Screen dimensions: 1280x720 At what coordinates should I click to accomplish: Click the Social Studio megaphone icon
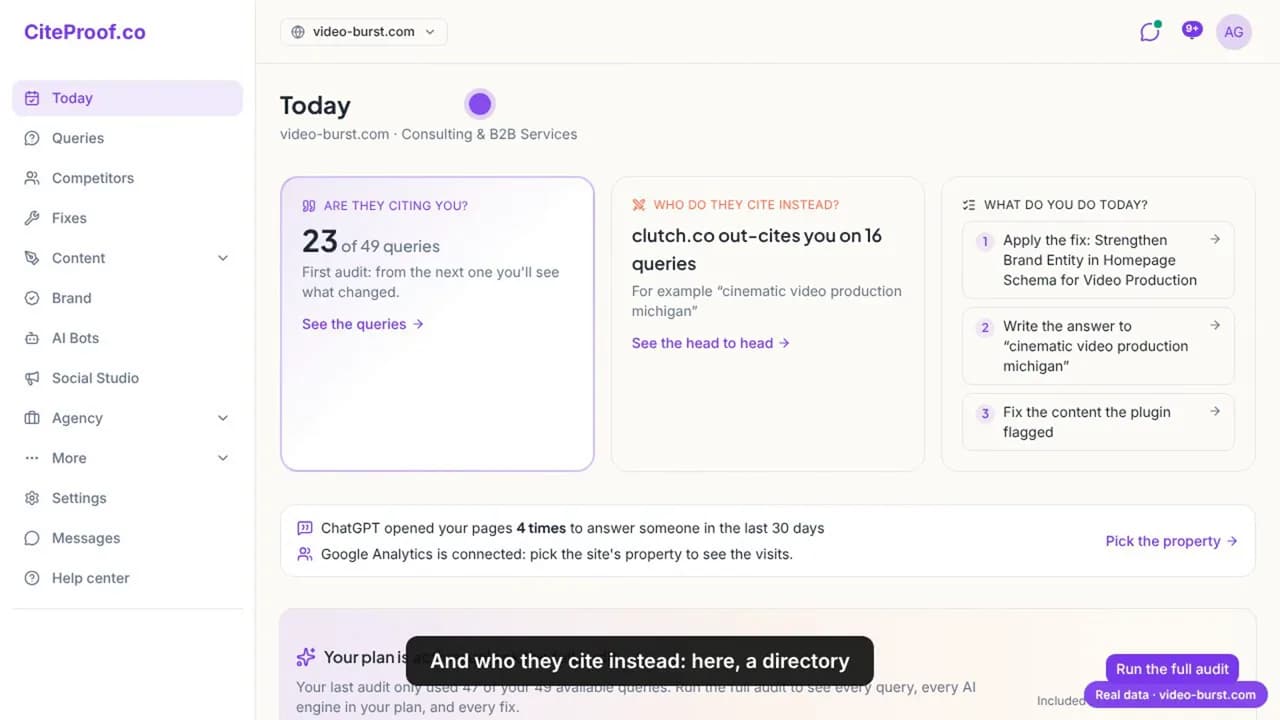pos(32,378)
